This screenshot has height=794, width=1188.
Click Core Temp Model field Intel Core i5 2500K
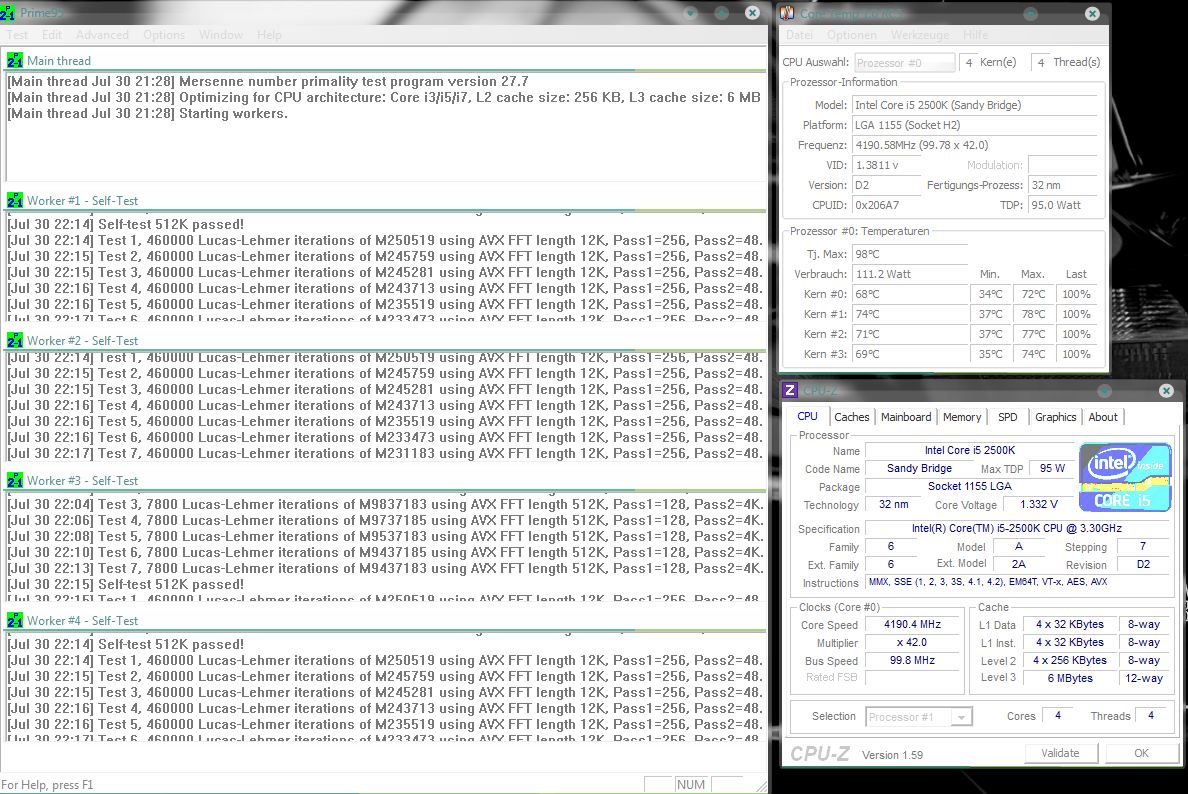click(975, 105)
